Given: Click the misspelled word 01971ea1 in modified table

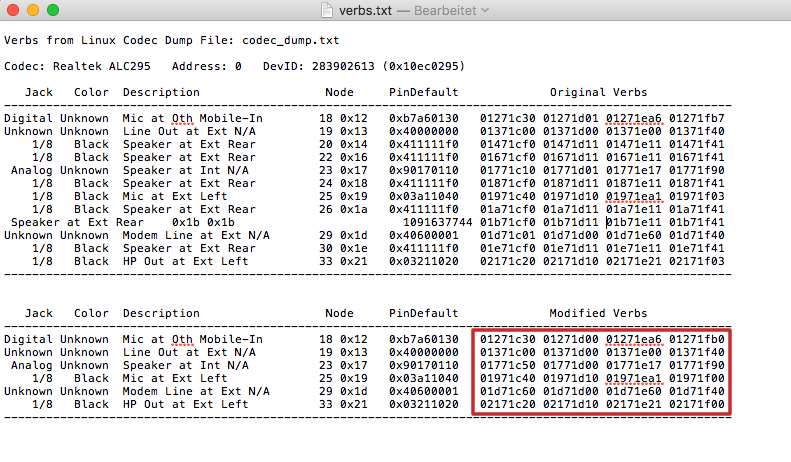Looking at the screenshot, I should pyautogui.click(x=634, y=378).
